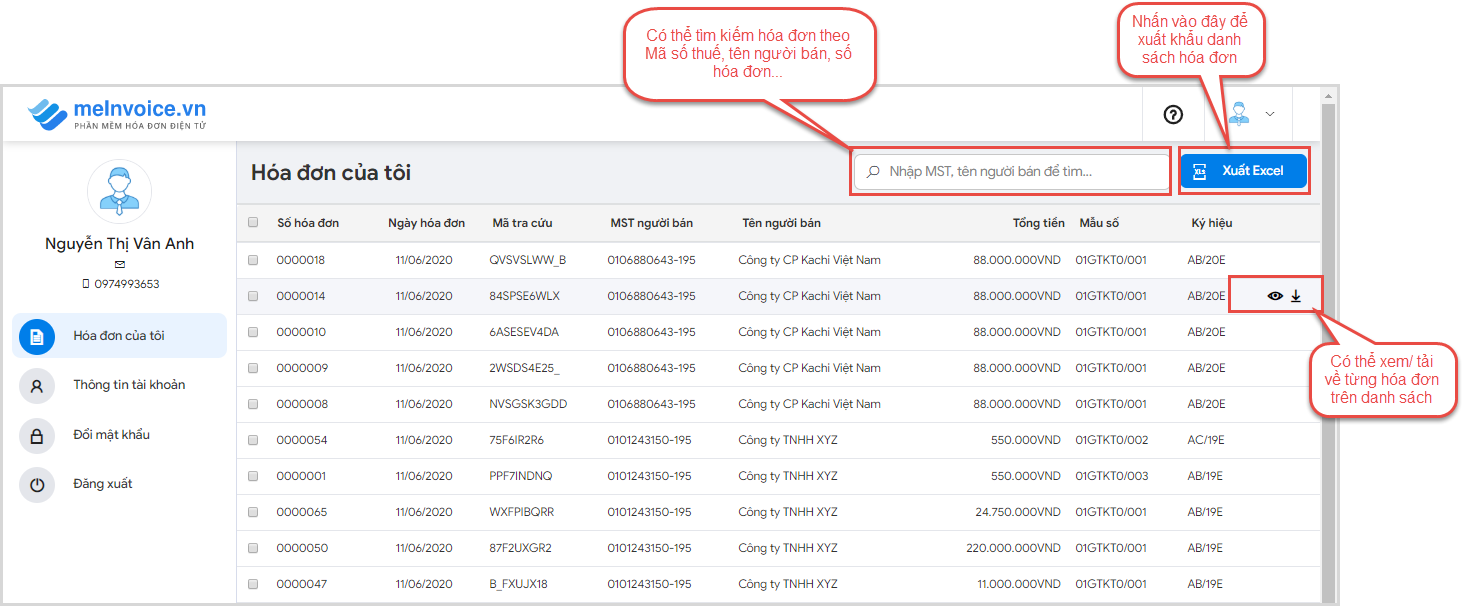
Task: Click lookup code 87F2UXGR2
Action: tap(520, 548)
